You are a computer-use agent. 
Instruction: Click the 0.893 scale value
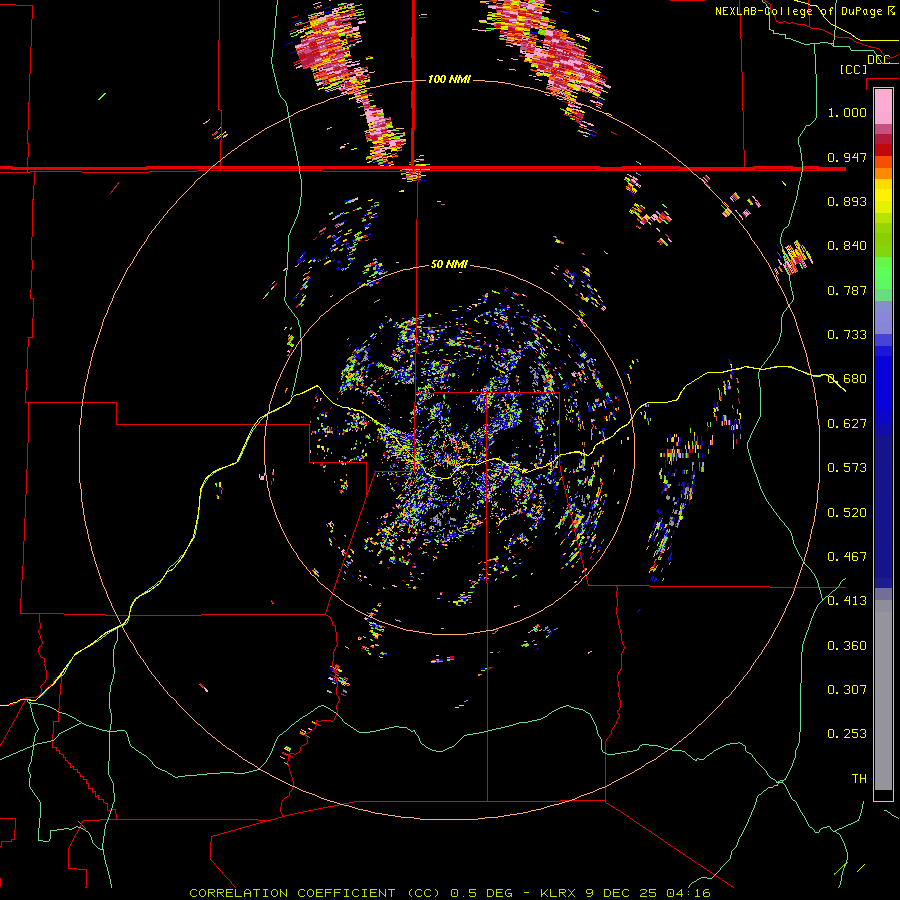pyautogui.click(x=847, y=201)
